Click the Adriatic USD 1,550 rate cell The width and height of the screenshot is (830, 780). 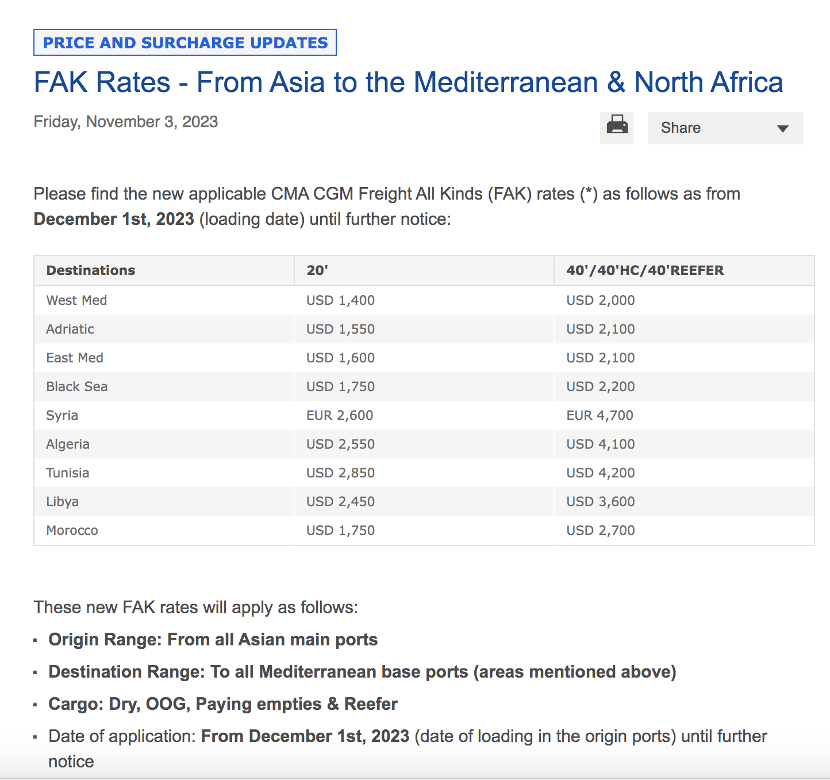[x=340, y=329]
